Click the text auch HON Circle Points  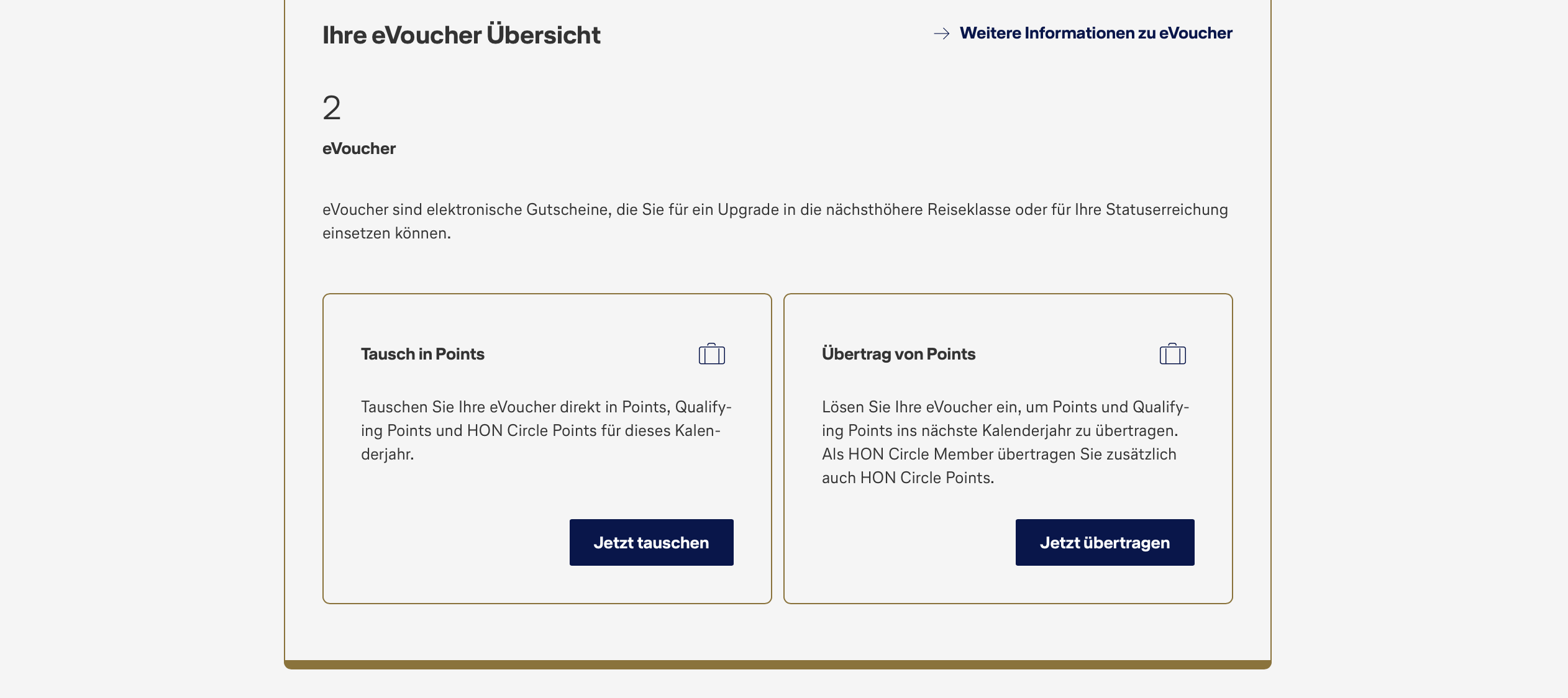point(908,478)
